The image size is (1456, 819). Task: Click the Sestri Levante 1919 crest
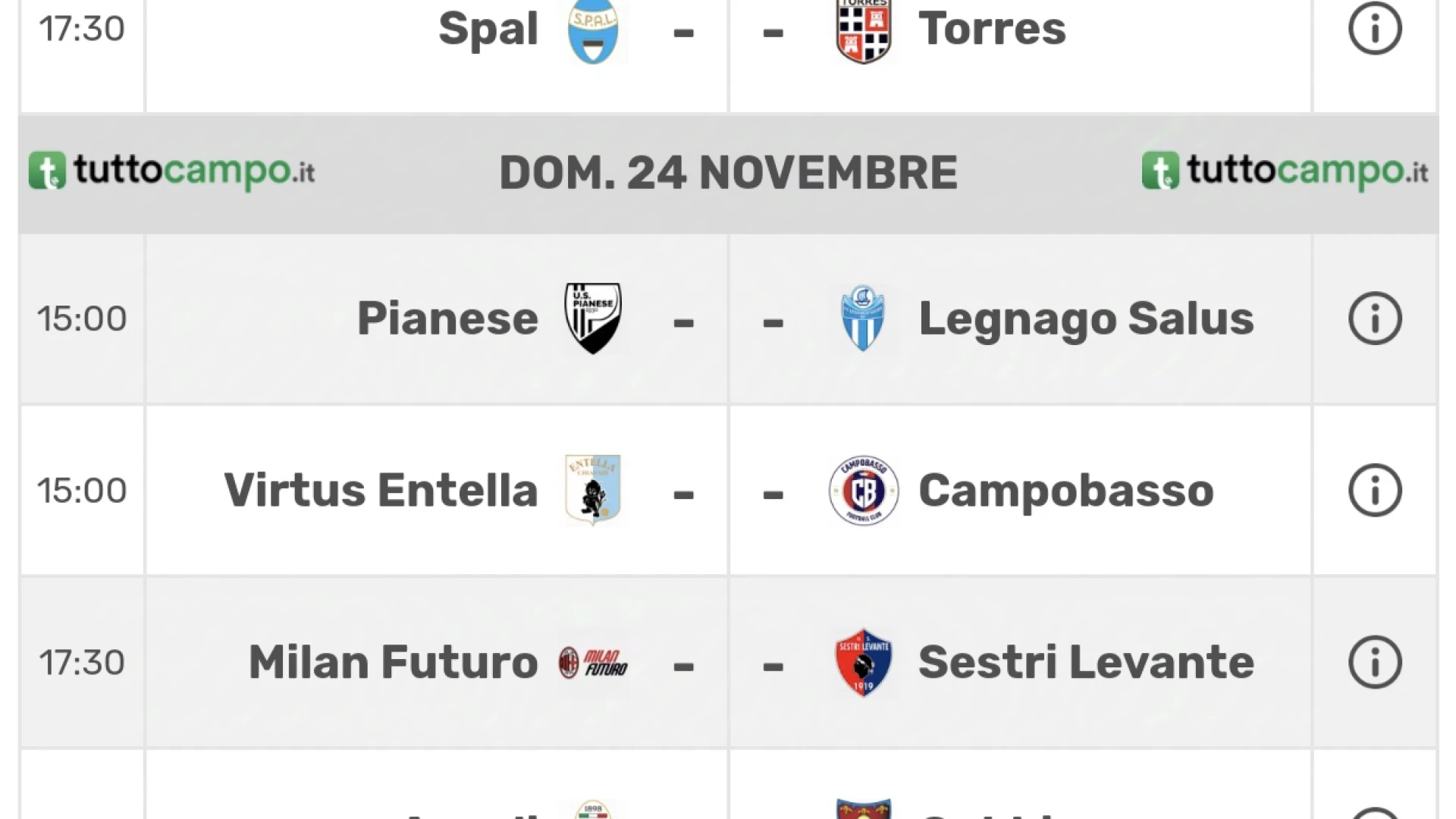coord(863,662)
